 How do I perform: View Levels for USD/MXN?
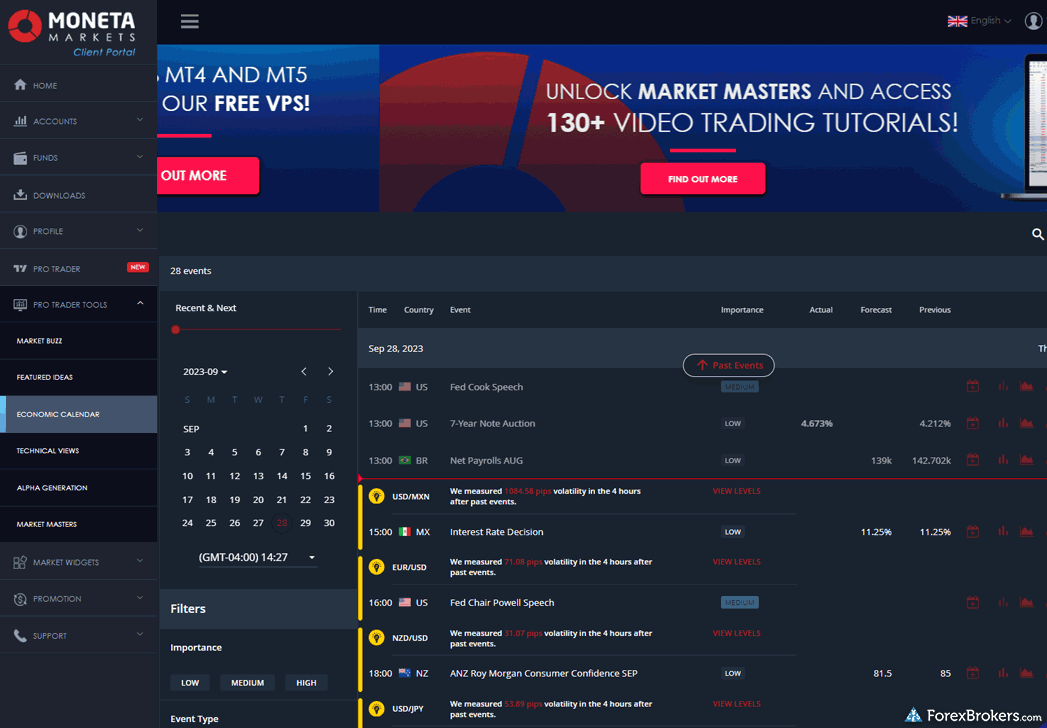(x=737, y=491)
